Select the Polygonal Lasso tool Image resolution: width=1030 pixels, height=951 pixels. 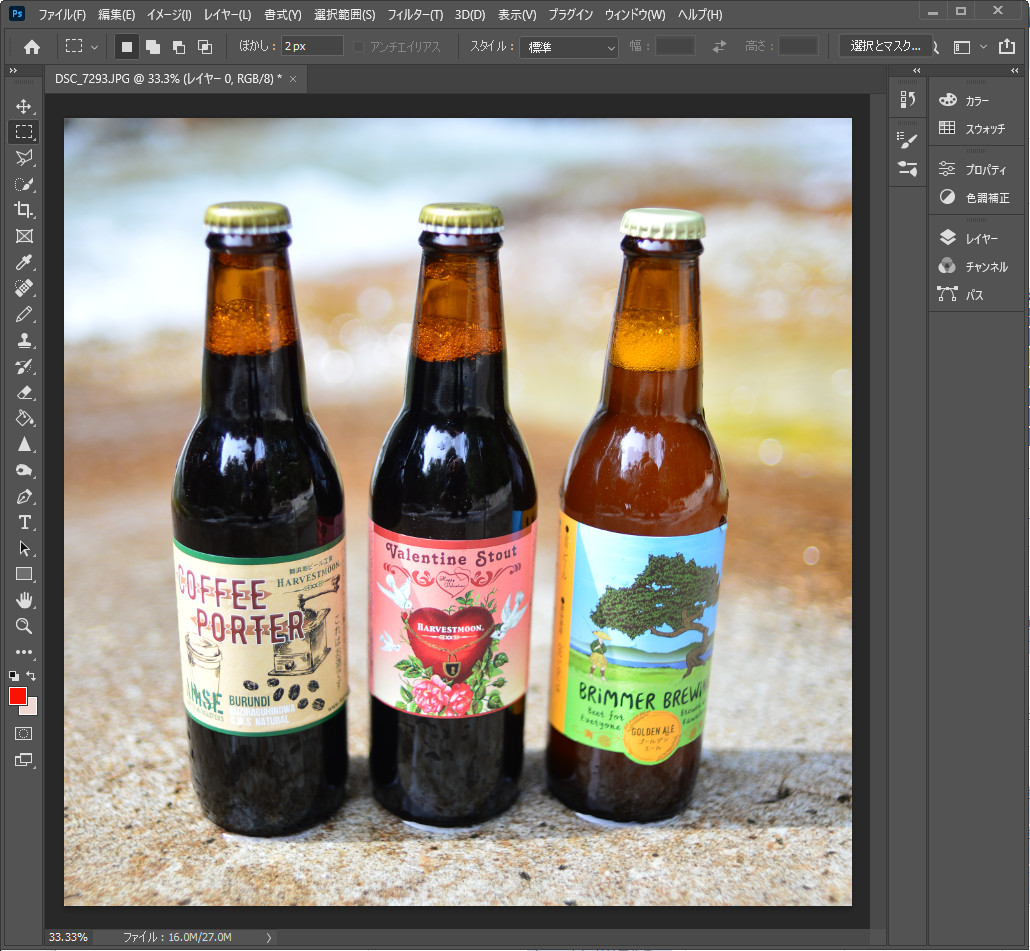point(24,158)
